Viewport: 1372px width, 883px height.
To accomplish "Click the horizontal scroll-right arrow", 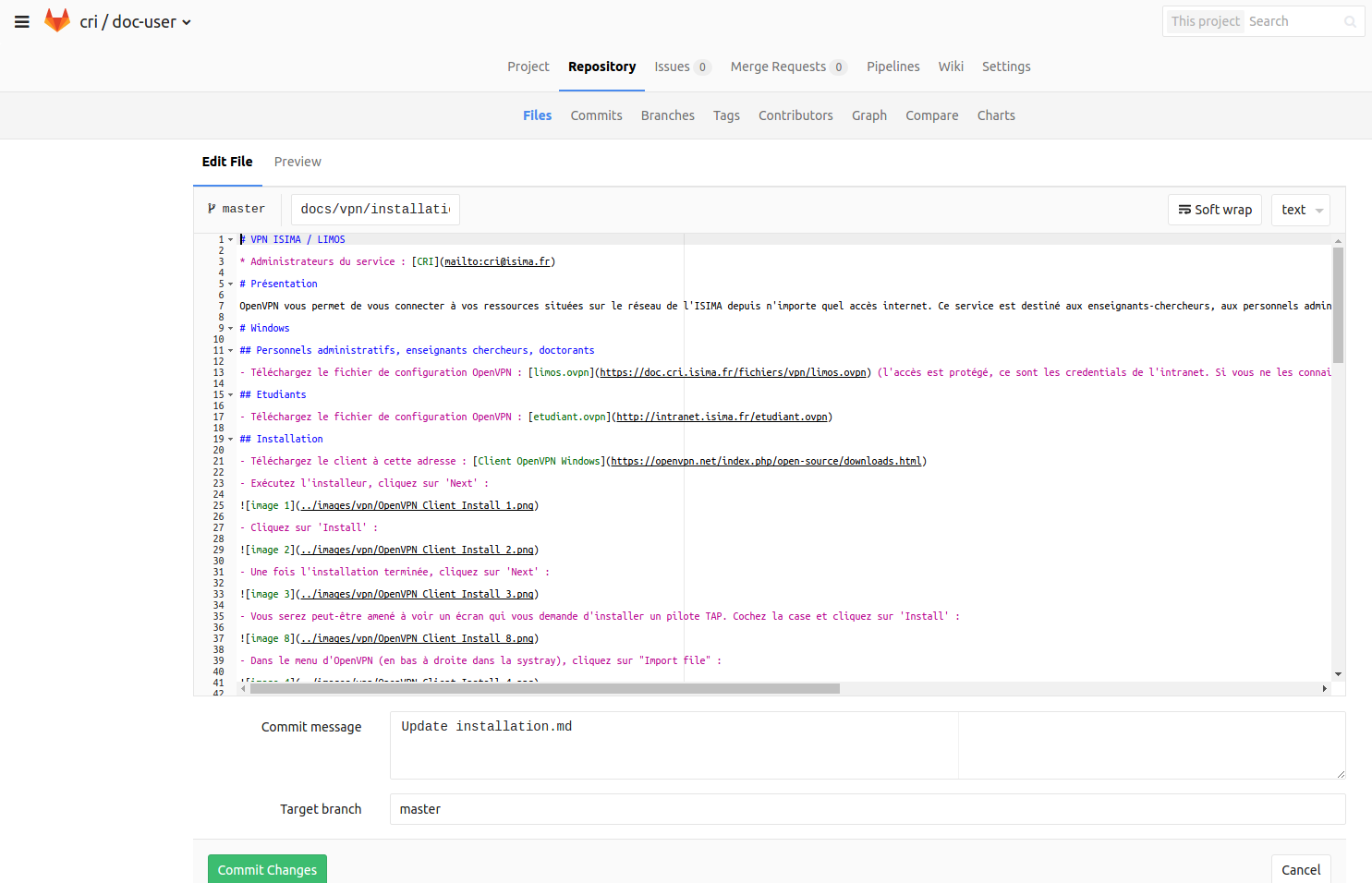I will (x=1325, y=688).
